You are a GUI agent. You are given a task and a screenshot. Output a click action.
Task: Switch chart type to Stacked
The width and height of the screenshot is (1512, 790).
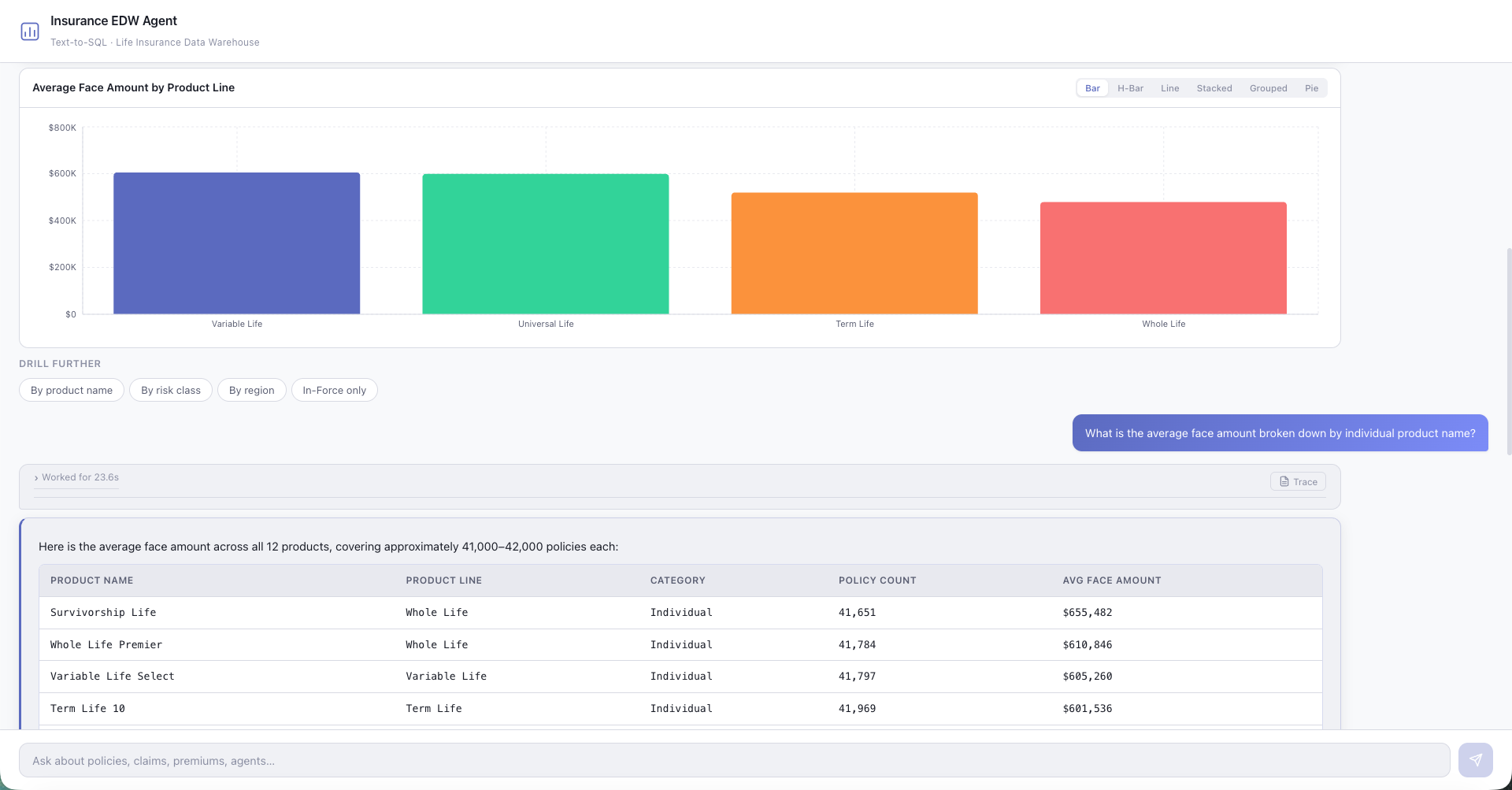[x=1214, y=88]
